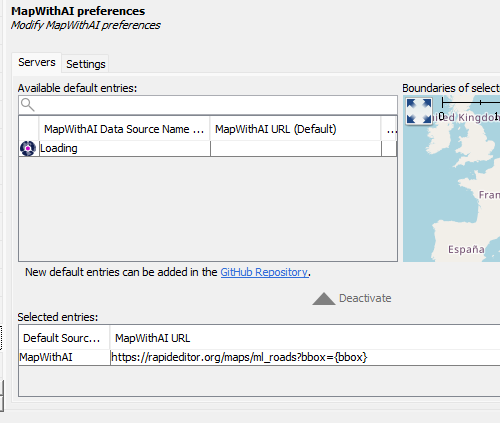The width and height of the screenshot is (500, 423).
Task: Click the Deactivate triangle arrow icon
Action: point(324,299)
